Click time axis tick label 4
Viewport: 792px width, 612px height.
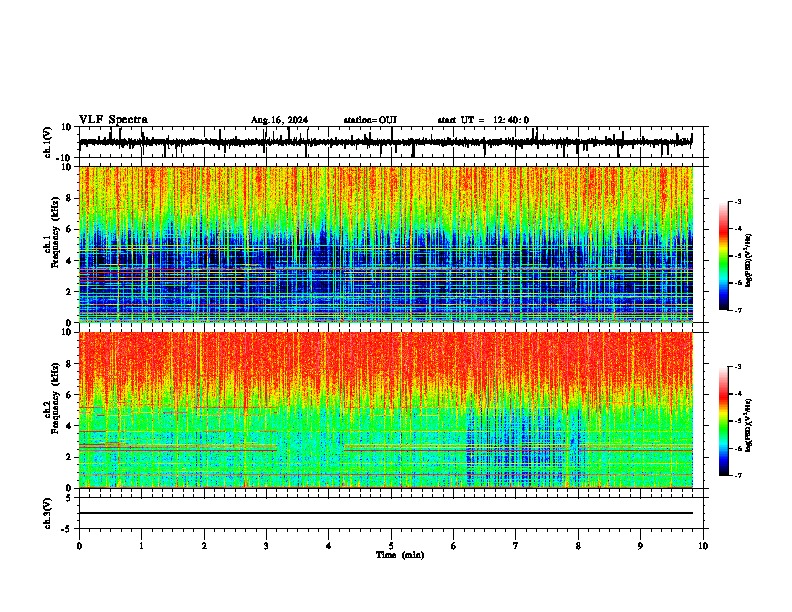tap(329, 546)
